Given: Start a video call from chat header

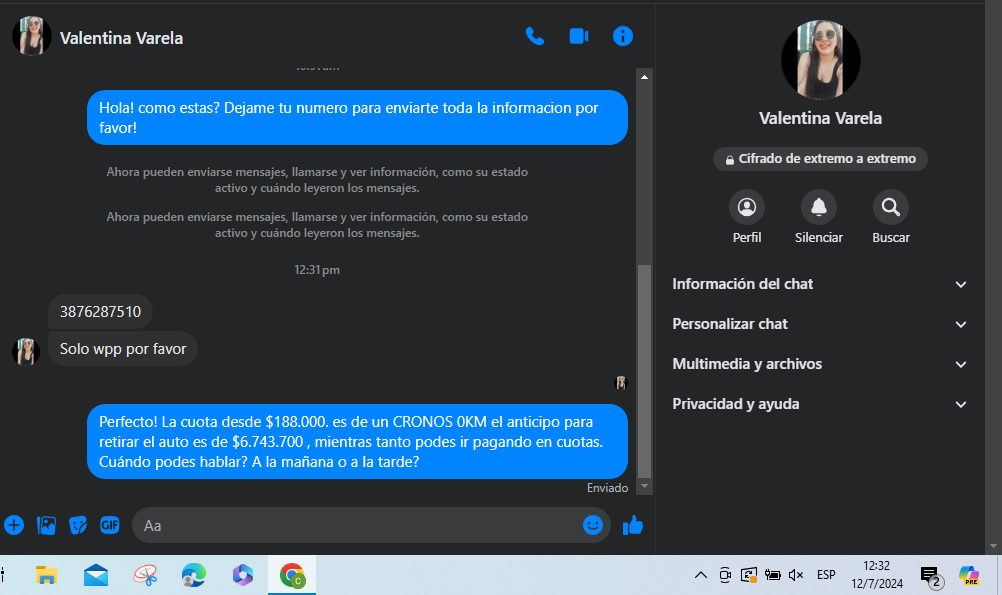Looking at the screenshot, I should (x=578, y=37).
